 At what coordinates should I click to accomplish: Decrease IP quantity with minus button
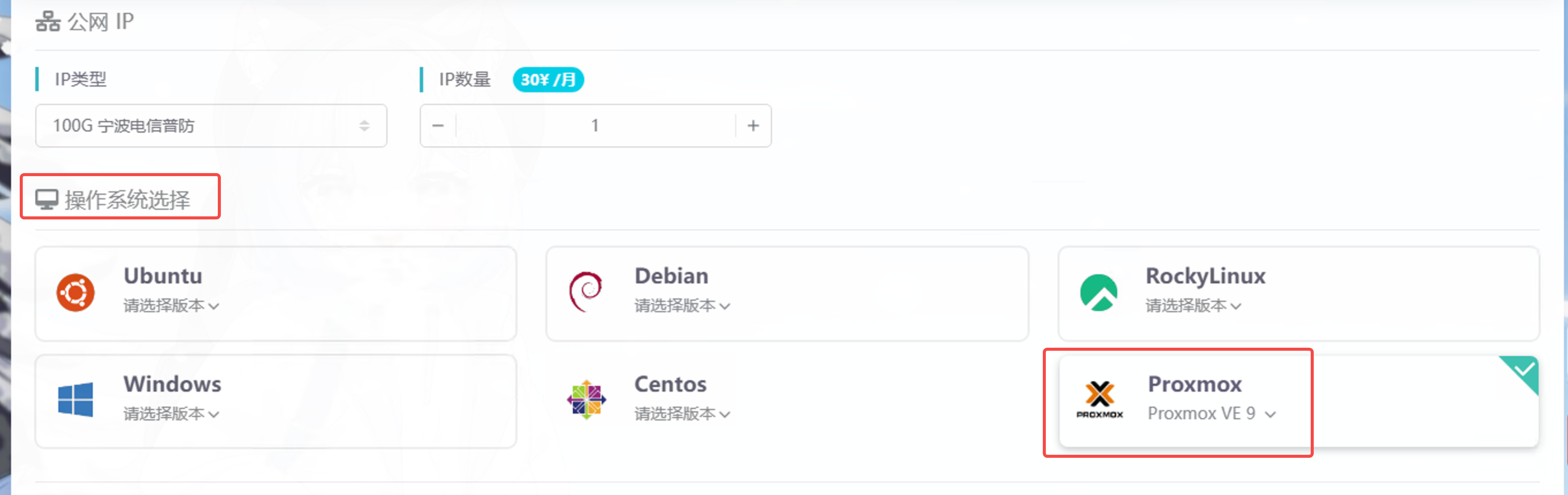[438, 126]
